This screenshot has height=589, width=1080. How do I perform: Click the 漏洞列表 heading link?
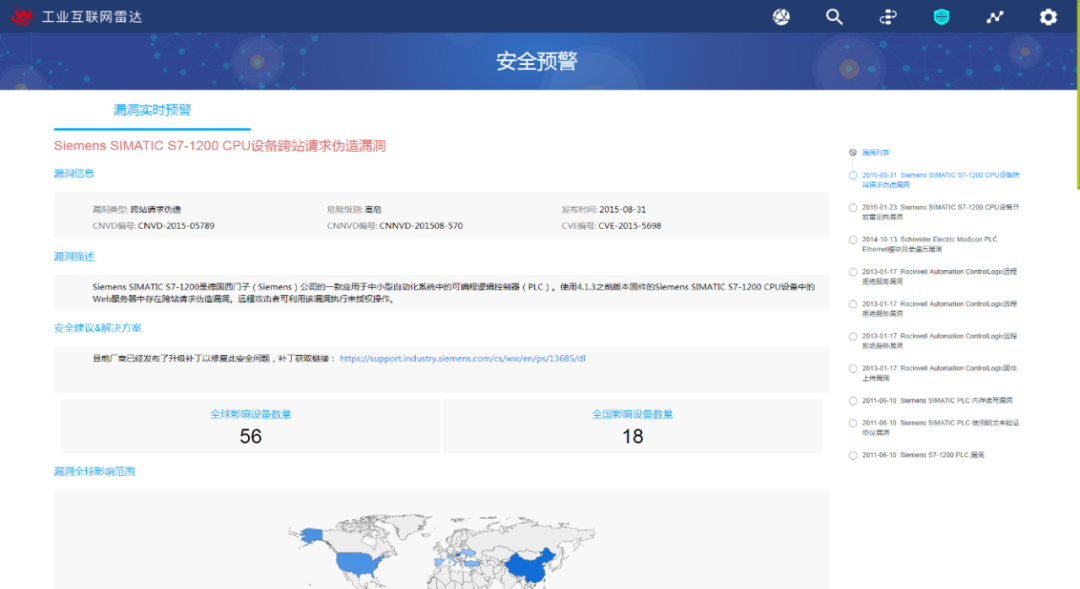(x=875, y=152)
